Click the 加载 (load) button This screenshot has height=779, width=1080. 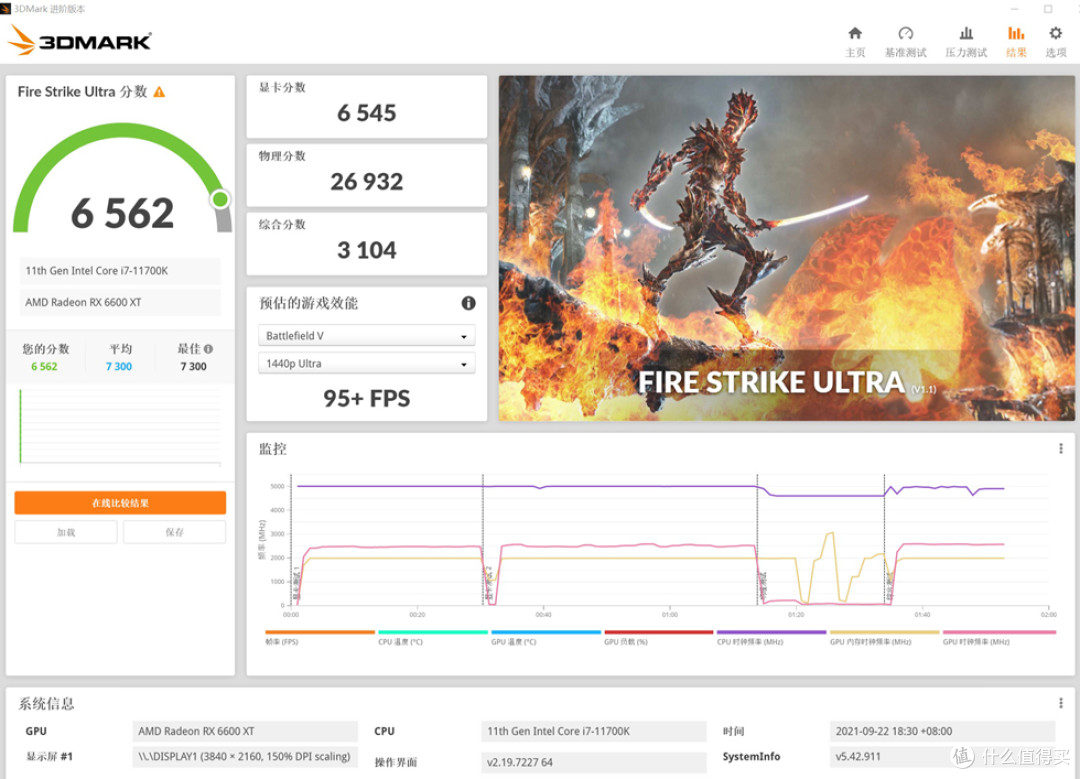click(66, 532)
